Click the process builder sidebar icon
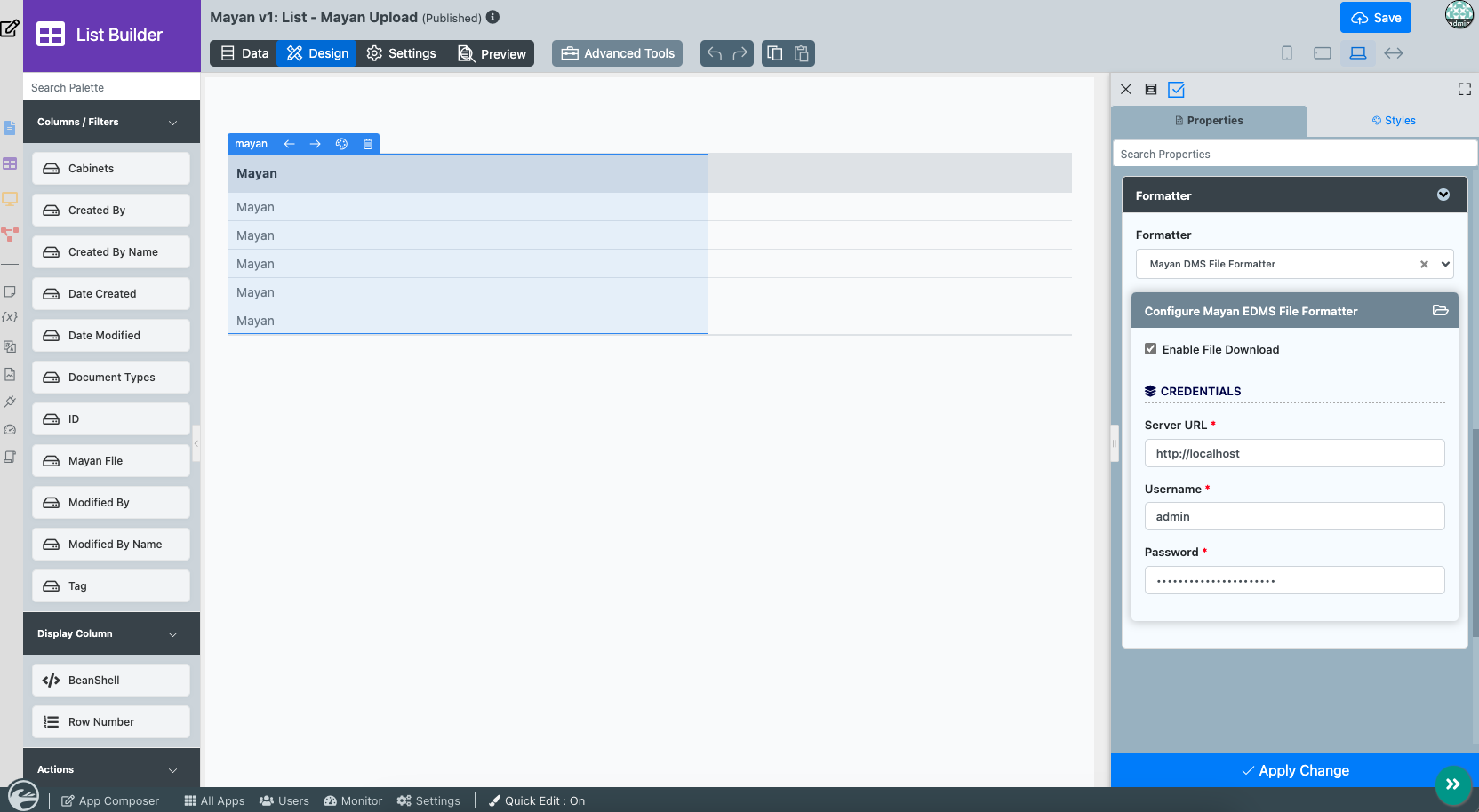Screen dimensions: 1479x812 point(10,235)
